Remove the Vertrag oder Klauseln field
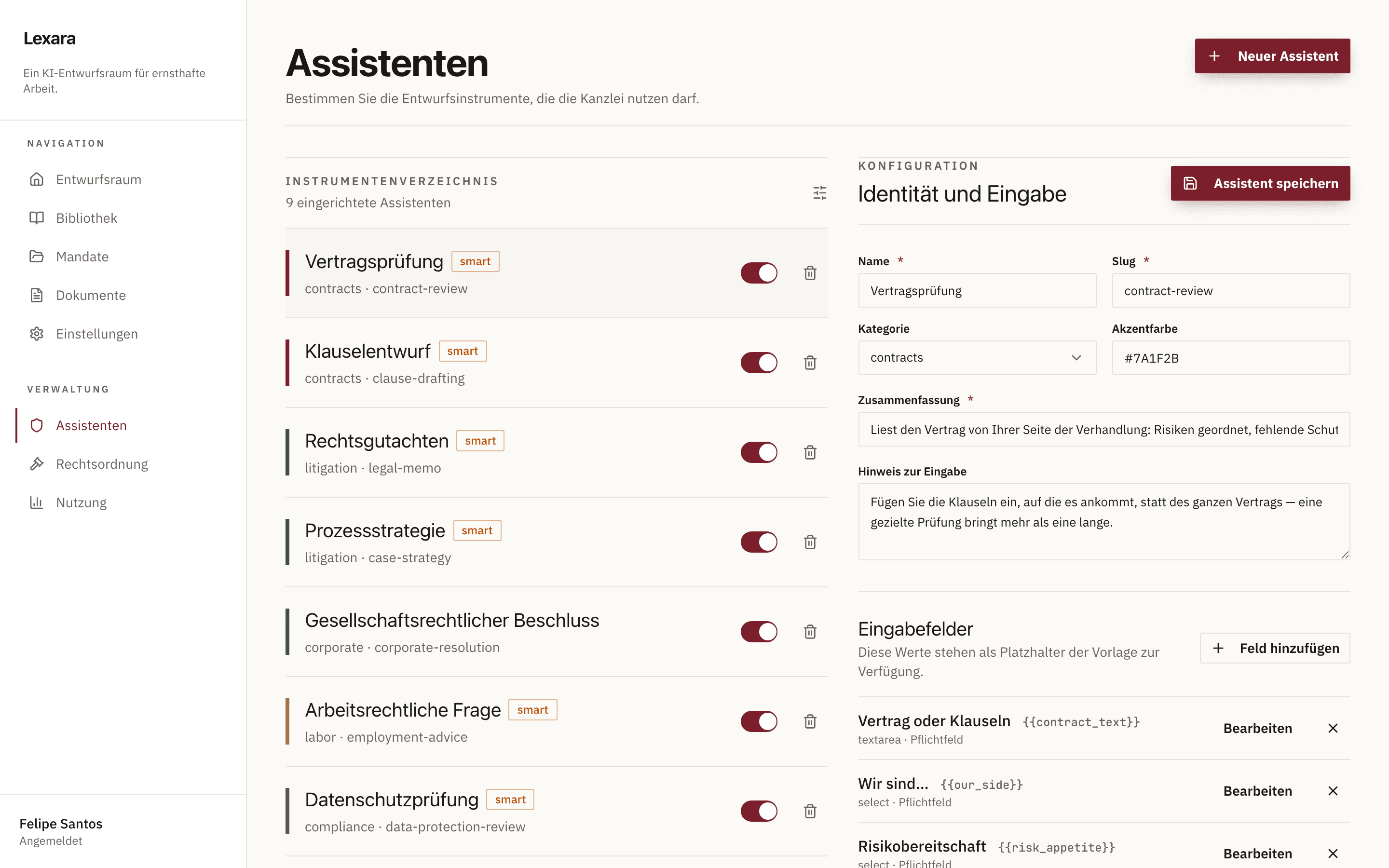 click(x=1333, y=728)
